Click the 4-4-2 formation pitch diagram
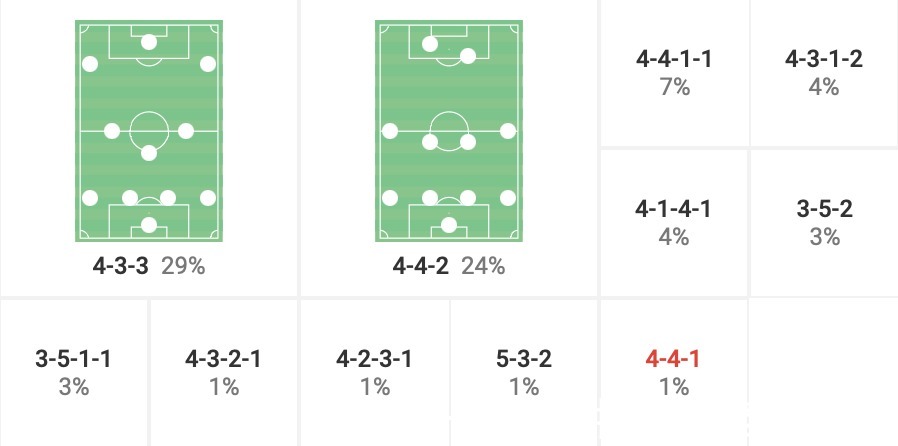Screen dimensions: 898x446 [x=449, y=132]
